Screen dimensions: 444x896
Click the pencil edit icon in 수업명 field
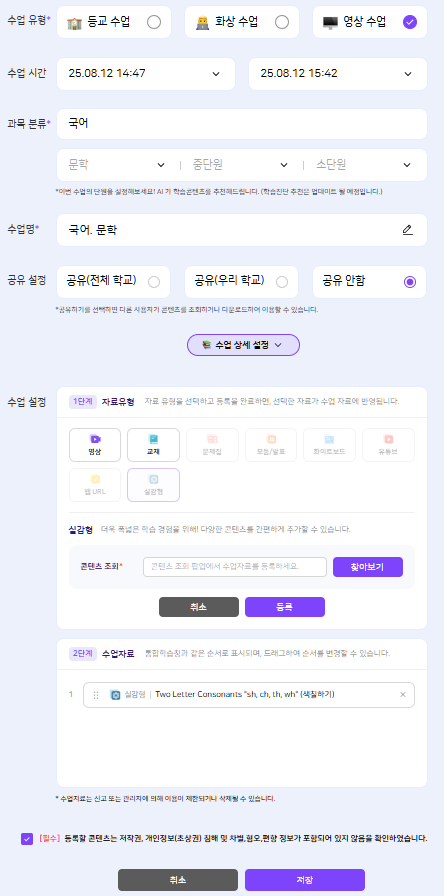407,230
